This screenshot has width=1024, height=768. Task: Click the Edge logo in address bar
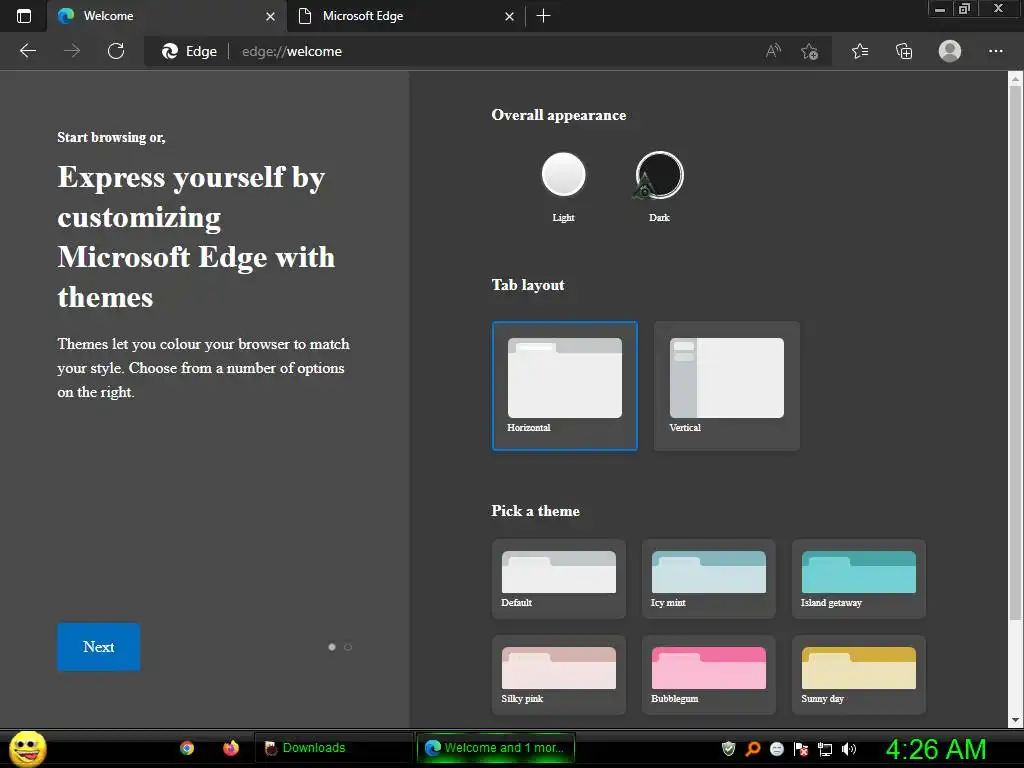tap(170, 51)
